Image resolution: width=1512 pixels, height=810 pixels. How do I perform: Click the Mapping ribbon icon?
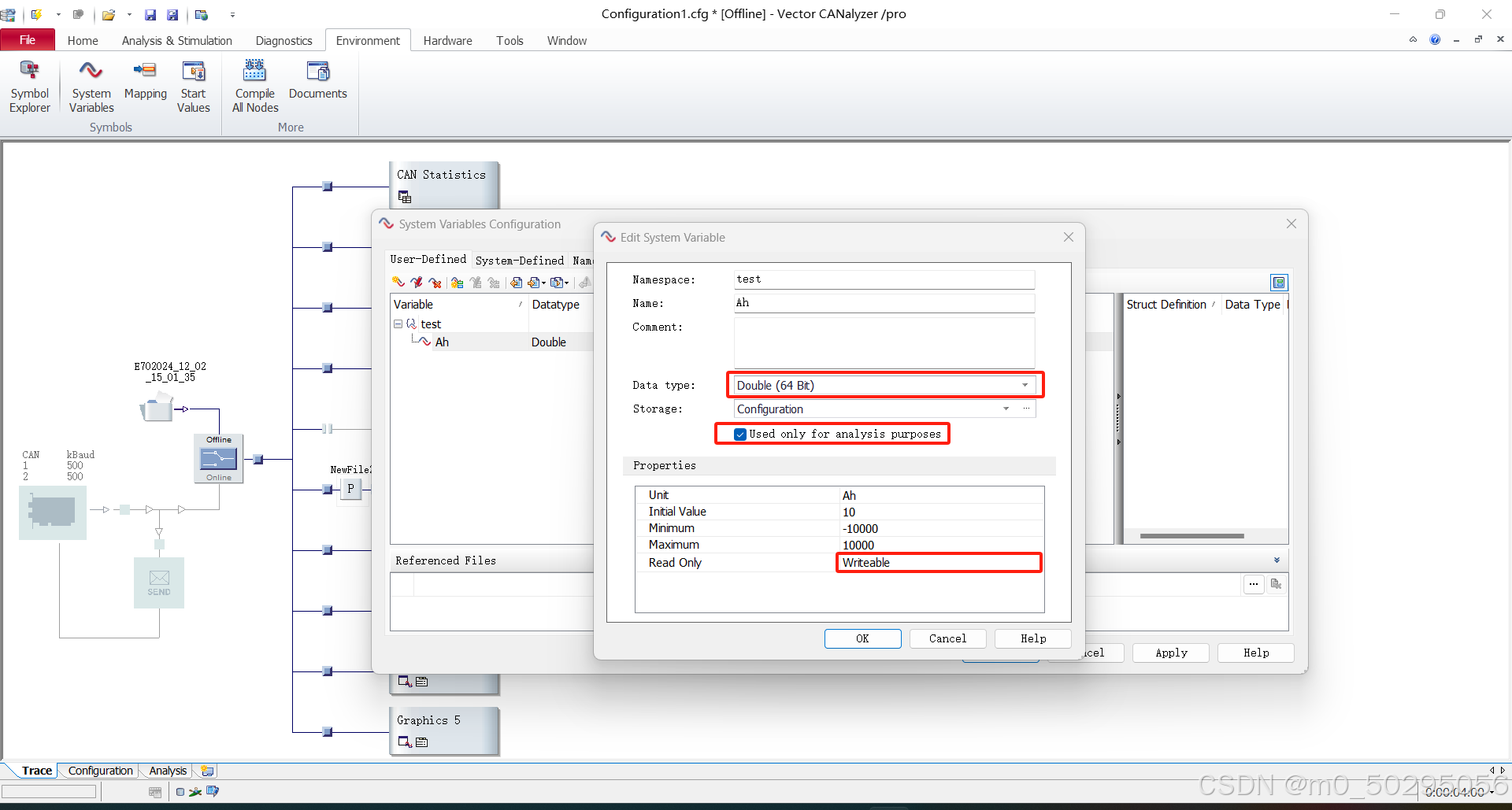[146, 80]
